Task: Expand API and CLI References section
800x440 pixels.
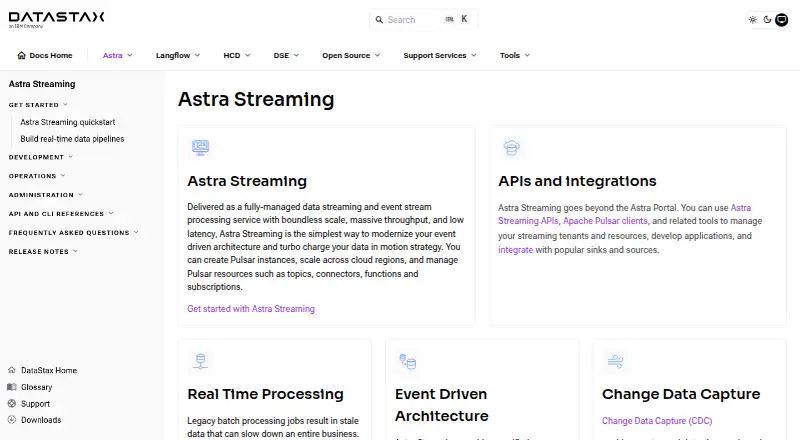Action: tap(61, 214)
